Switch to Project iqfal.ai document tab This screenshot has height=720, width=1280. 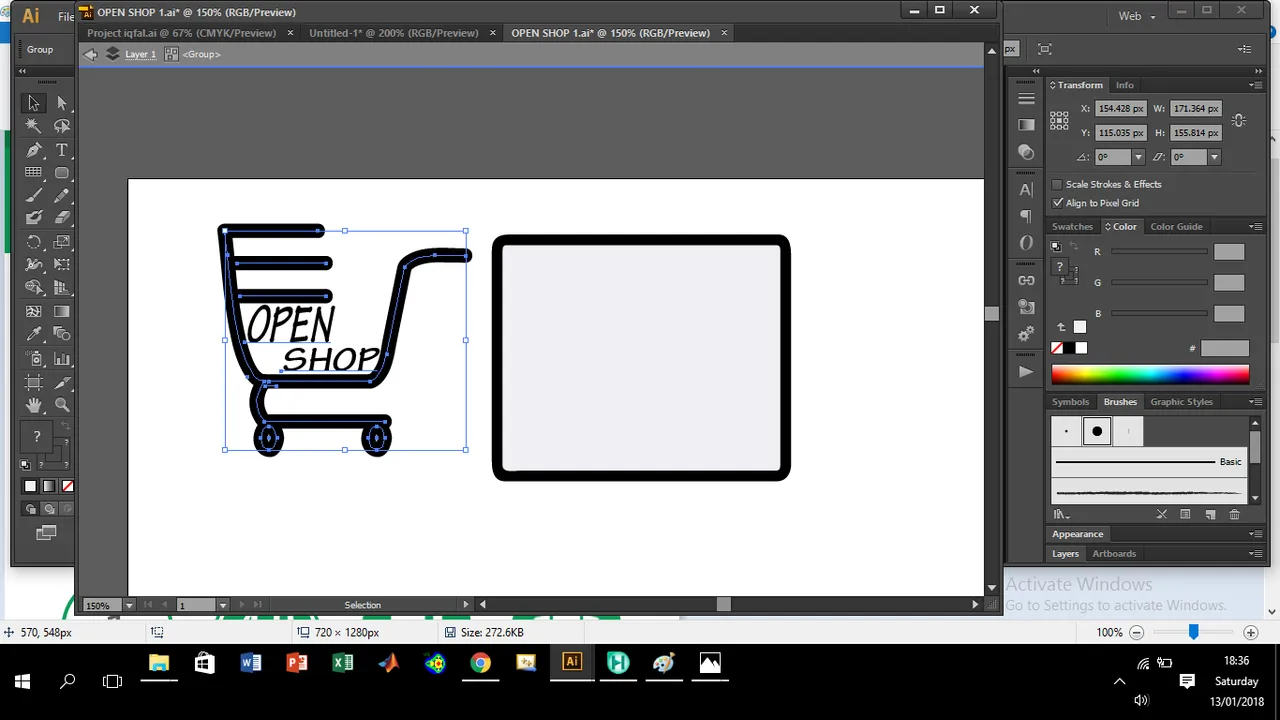(181, 33)
